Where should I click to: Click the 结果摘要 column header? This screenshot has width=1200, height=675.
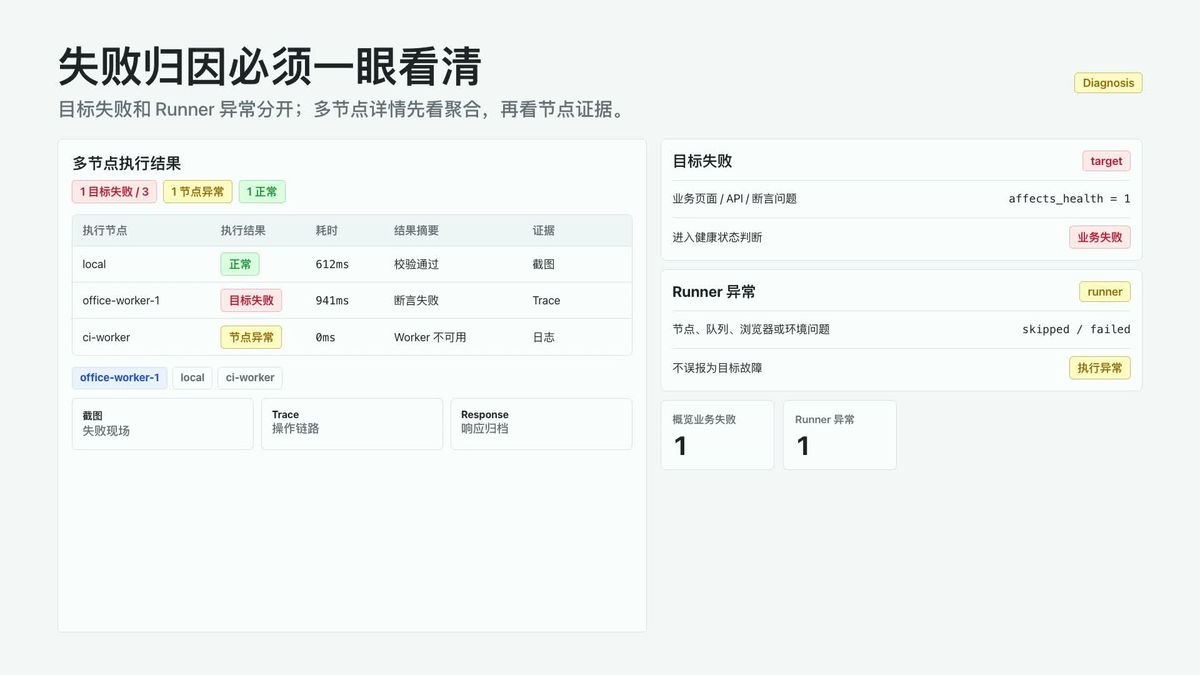(x=416, y=230)
